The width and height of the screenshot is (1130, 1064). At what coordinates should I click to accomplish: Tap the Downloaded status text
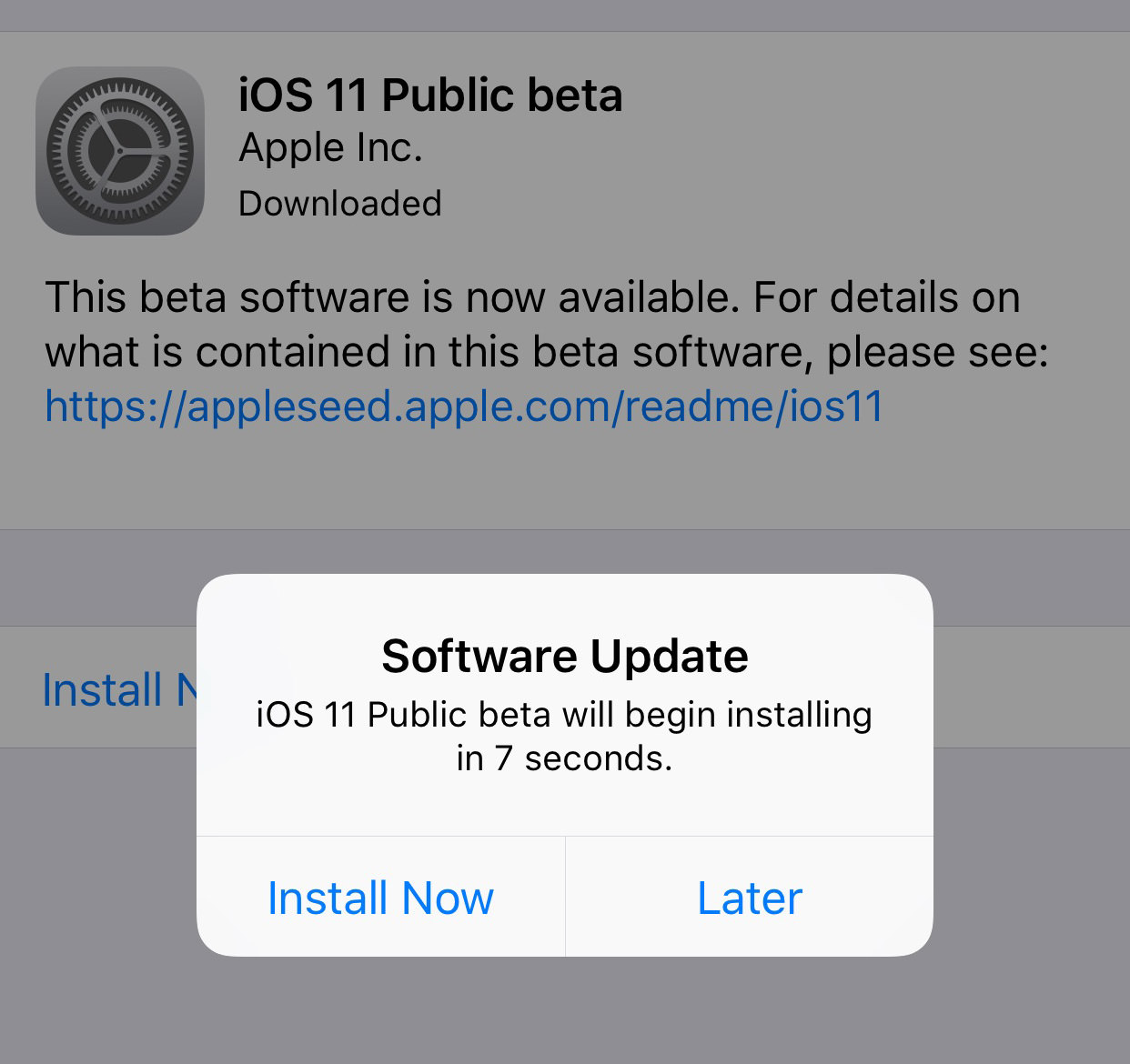pos(340,204)
